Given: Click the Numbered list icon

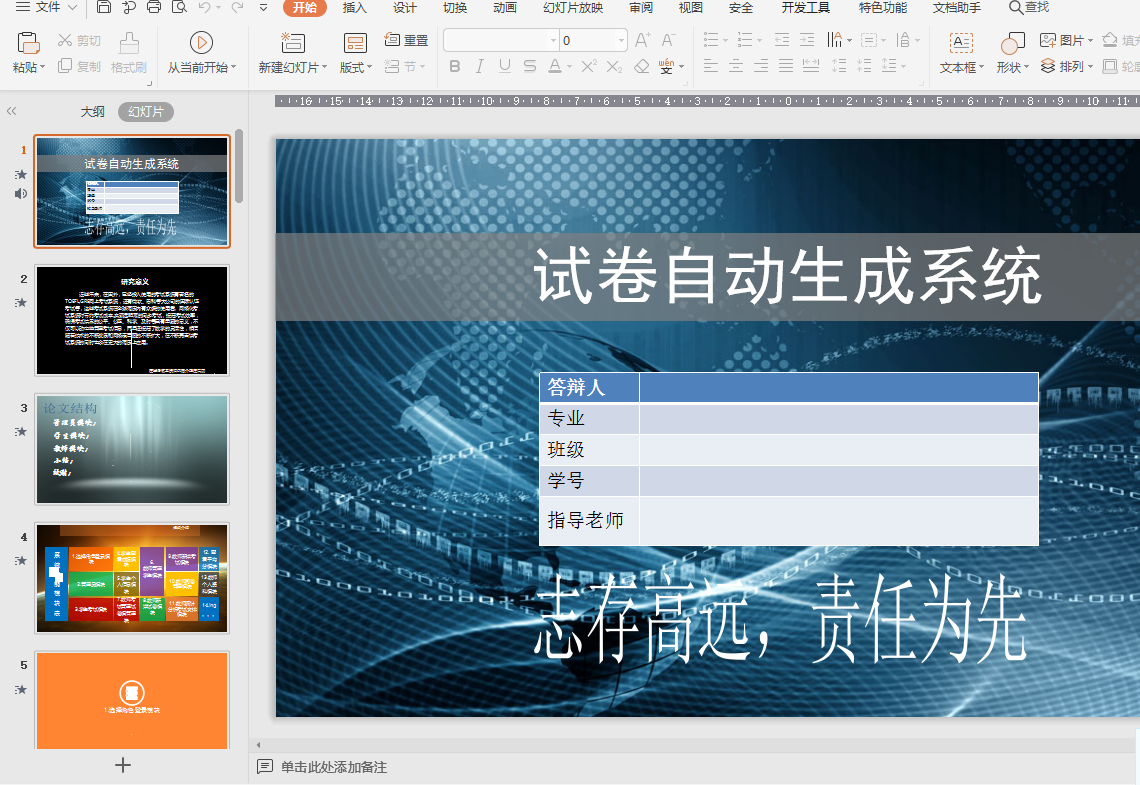Looking at the screenshot, I should [x=744, y=40].
